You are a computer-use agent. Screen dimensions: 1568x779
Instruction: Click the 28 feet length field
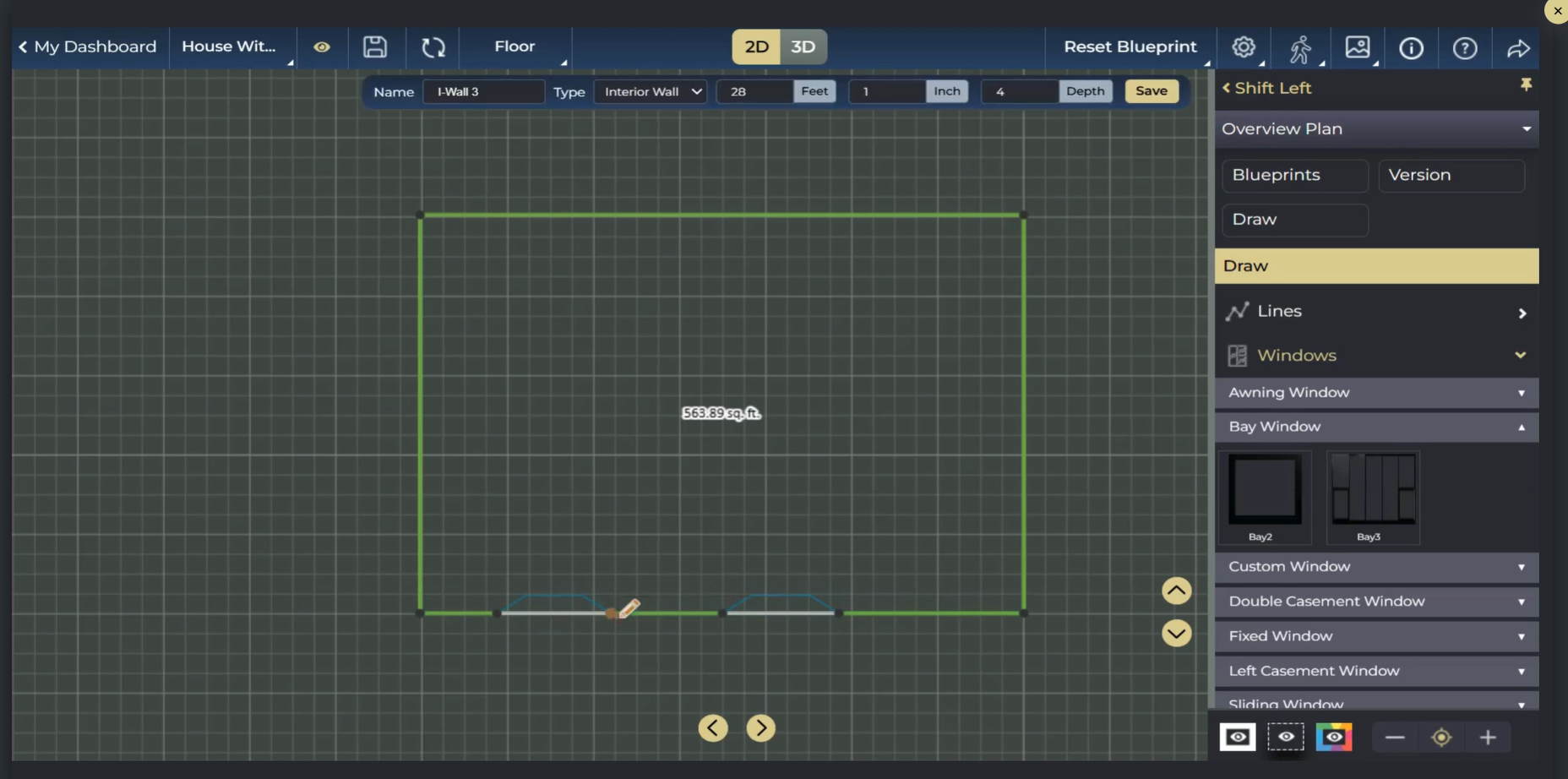coord(755,91)
